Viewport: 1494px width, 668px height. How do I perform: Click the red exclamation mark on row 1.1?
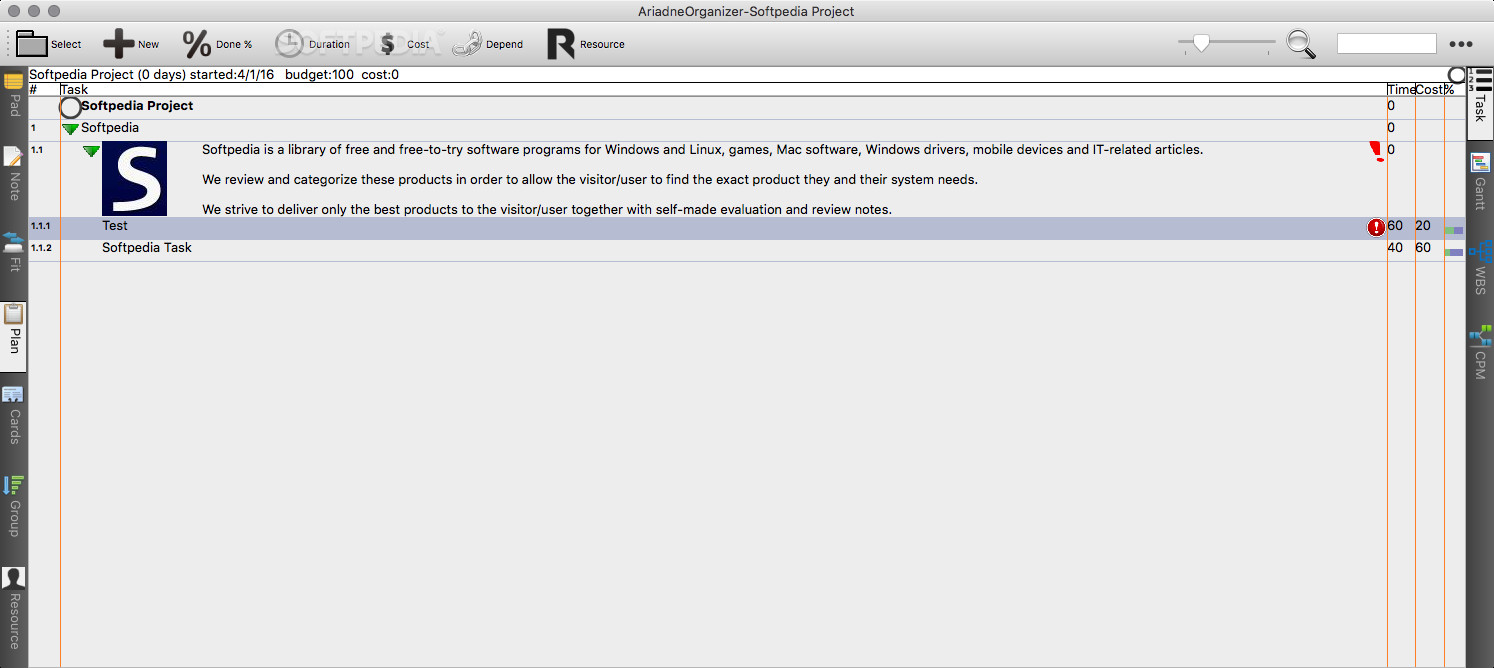[x=1377, y=151]
